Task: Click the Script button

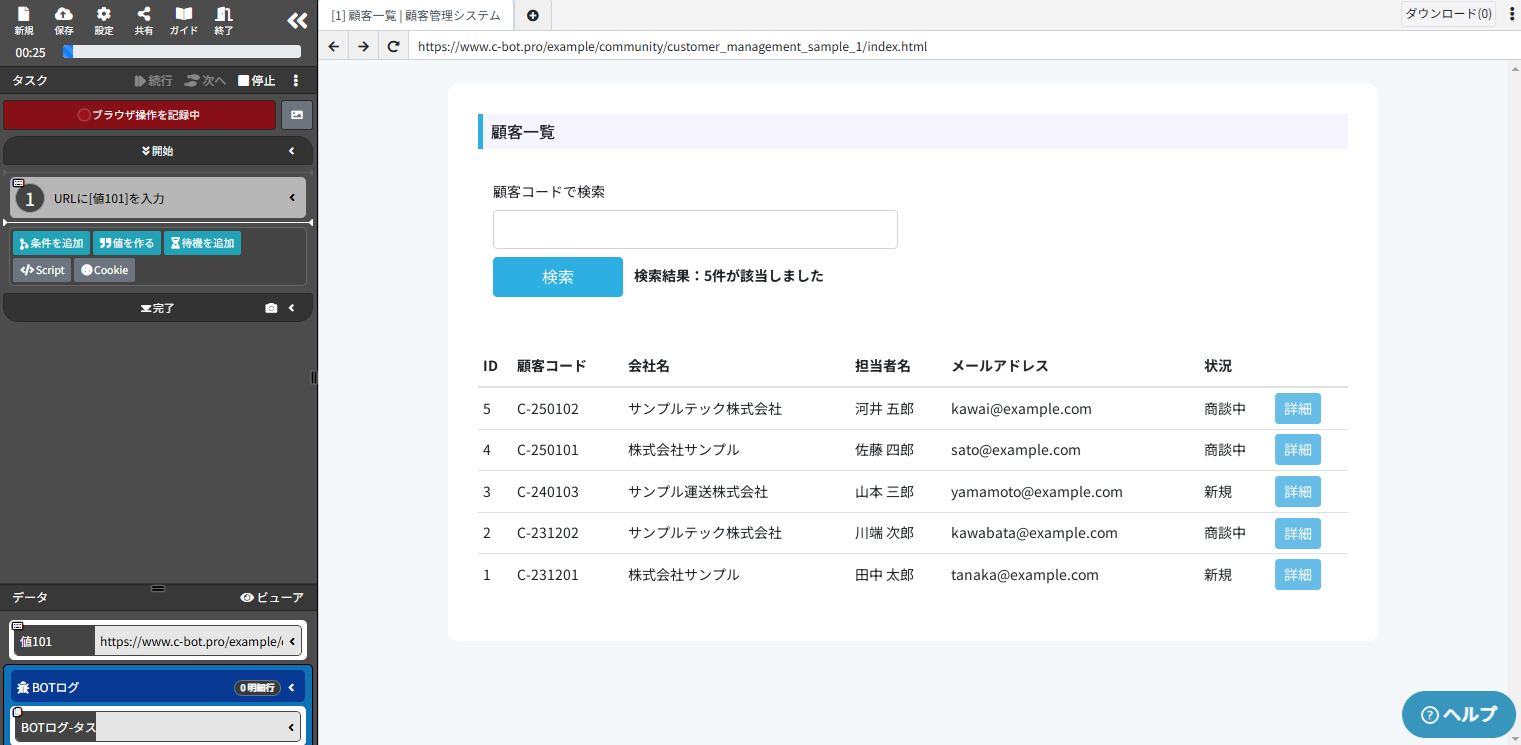Action: pos(42,270)
